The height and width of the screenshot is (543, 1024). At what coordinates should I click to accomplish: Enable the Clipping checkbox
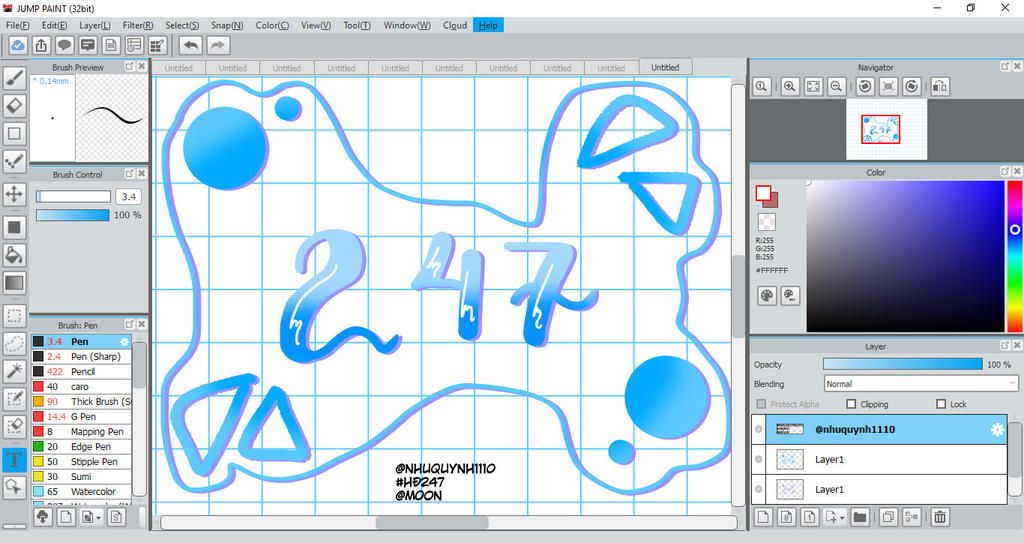tap(851, 404)
